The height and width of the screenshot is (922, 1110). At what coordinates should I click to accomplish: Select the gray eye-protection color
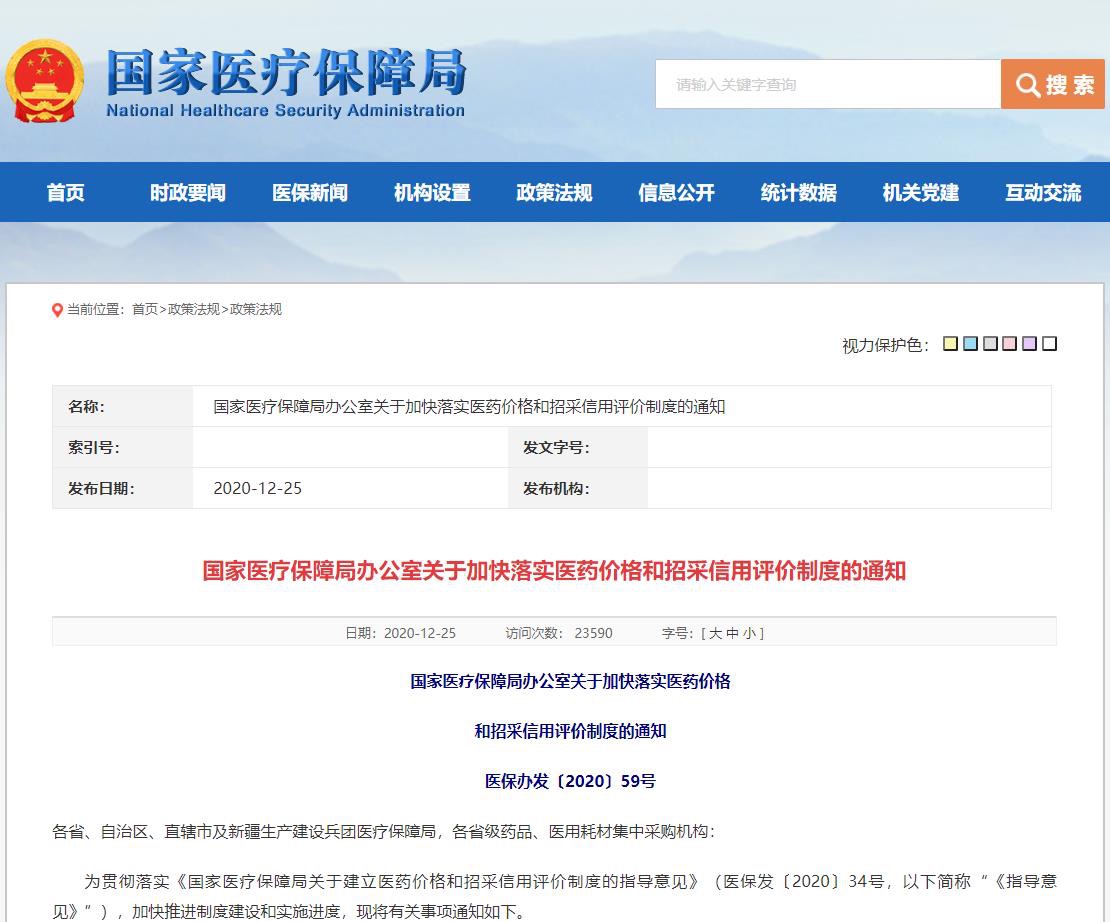(990, 343)
